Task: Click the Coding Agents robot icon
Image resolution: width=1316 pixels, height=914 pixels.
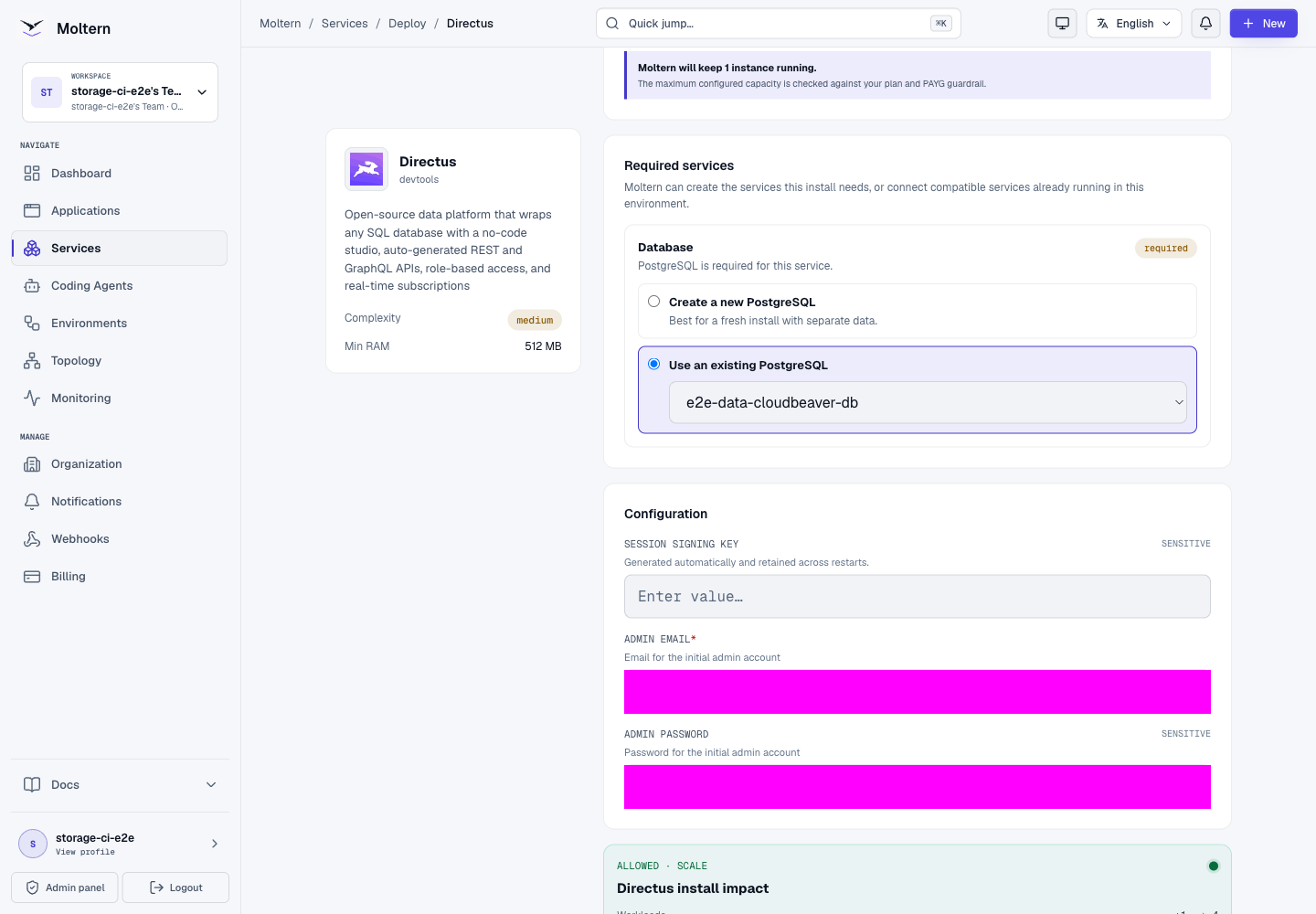Action: [32, 286]
